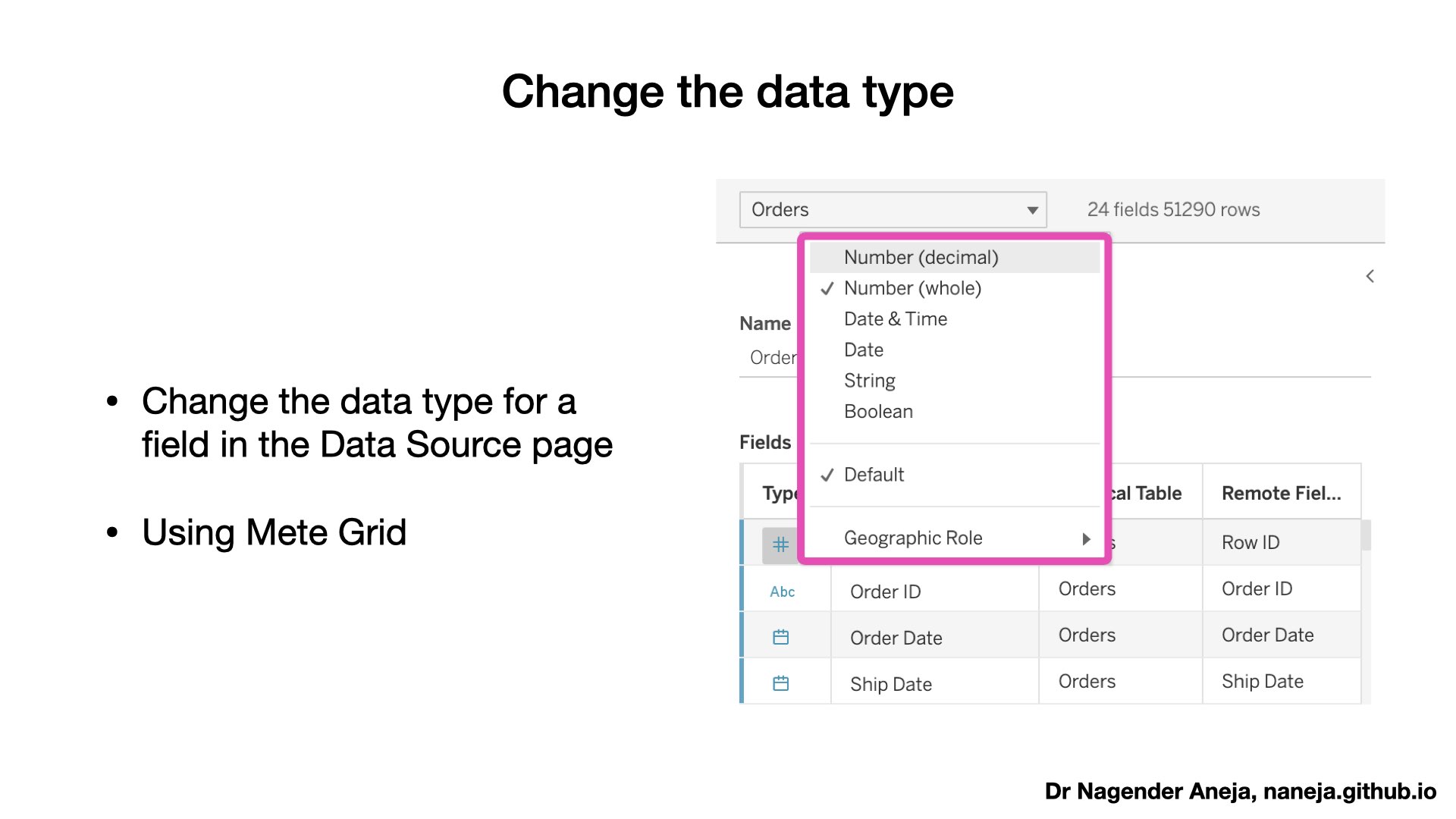Click the grid's vertical scrollbar thumb

click(1366, 535)
